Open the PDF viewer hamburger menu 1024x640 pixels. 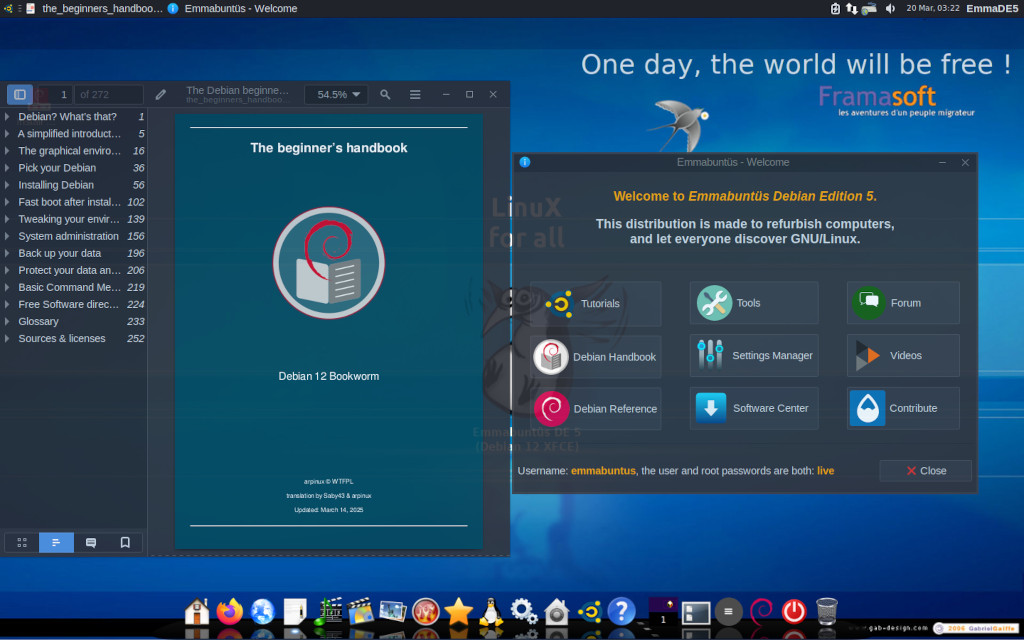point(415,95)
